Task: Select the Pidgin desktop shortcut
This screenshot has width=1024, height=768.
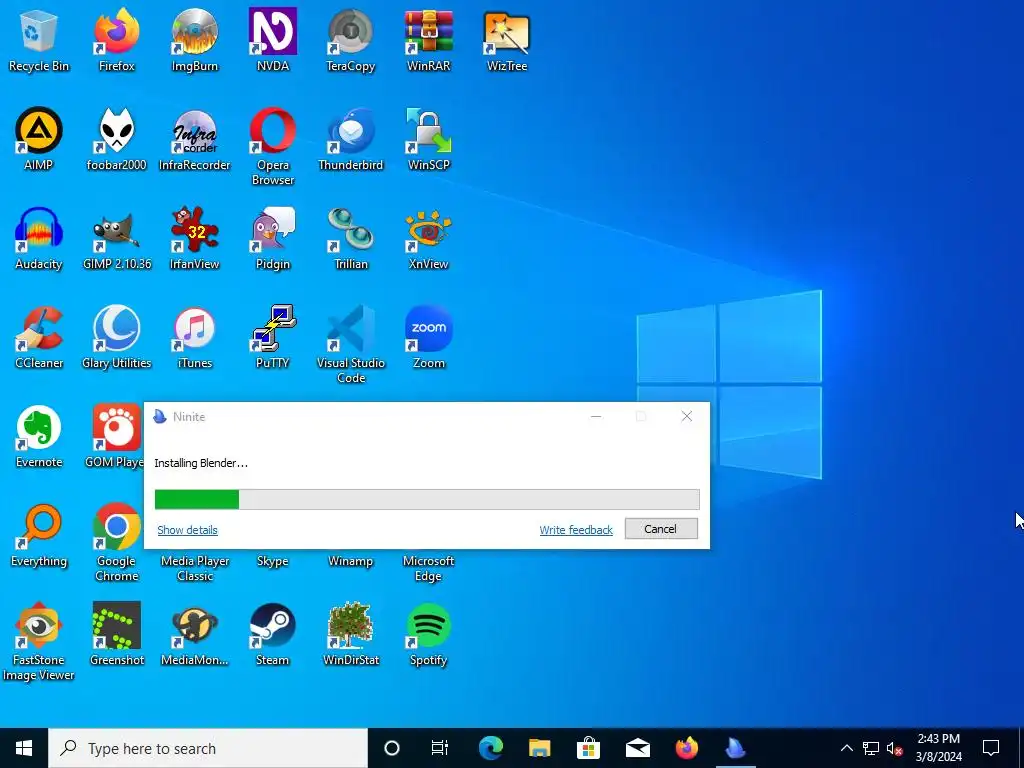Action: pyautogui.click(x=273, y=238)
